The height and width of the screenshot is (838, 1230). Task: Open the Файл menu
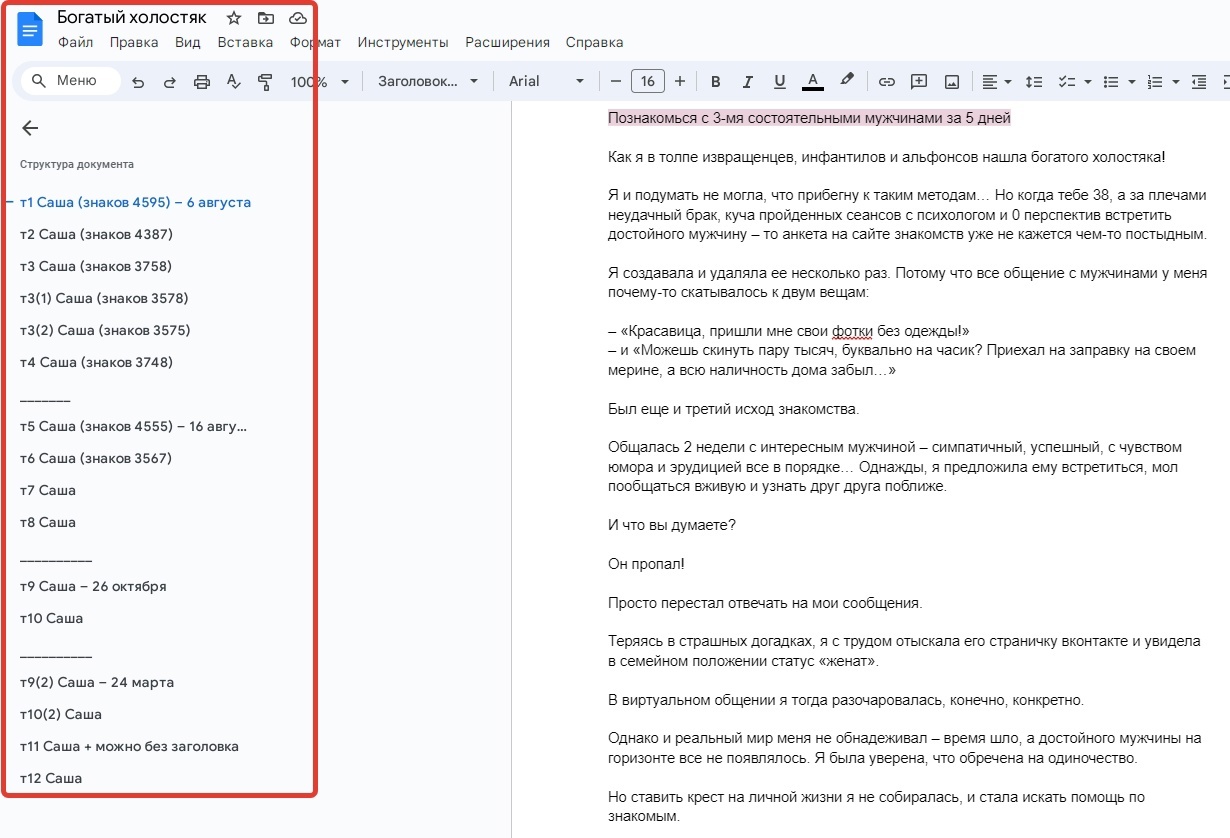(x=76, y=42)
